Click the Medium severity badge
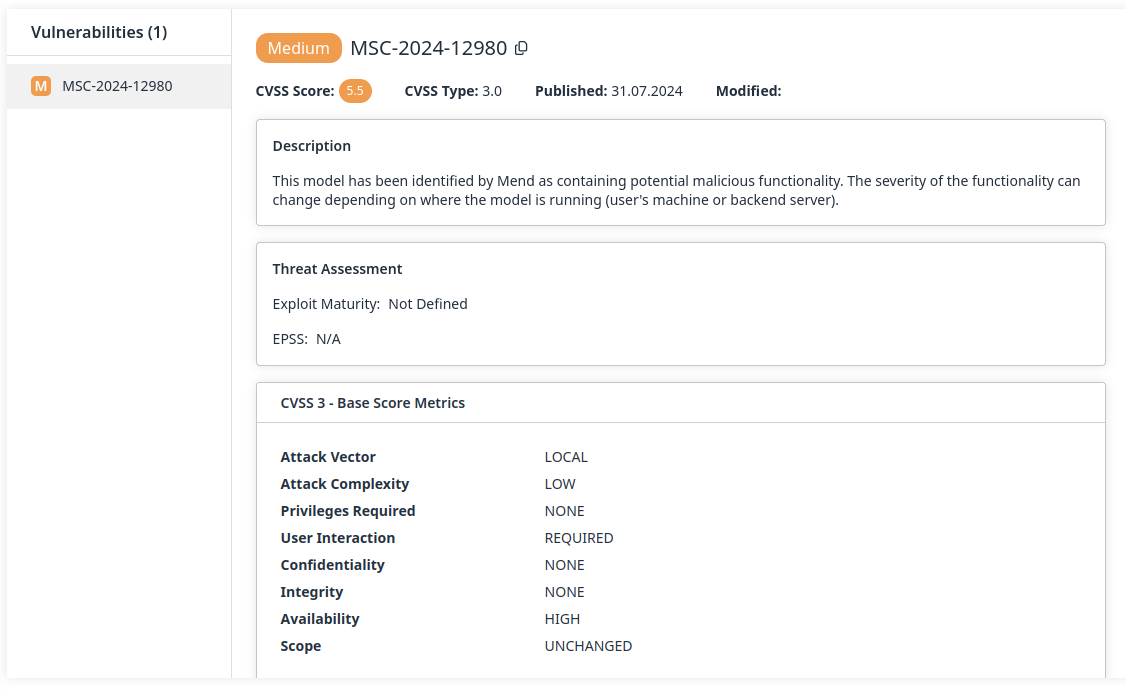 [298, 48]
